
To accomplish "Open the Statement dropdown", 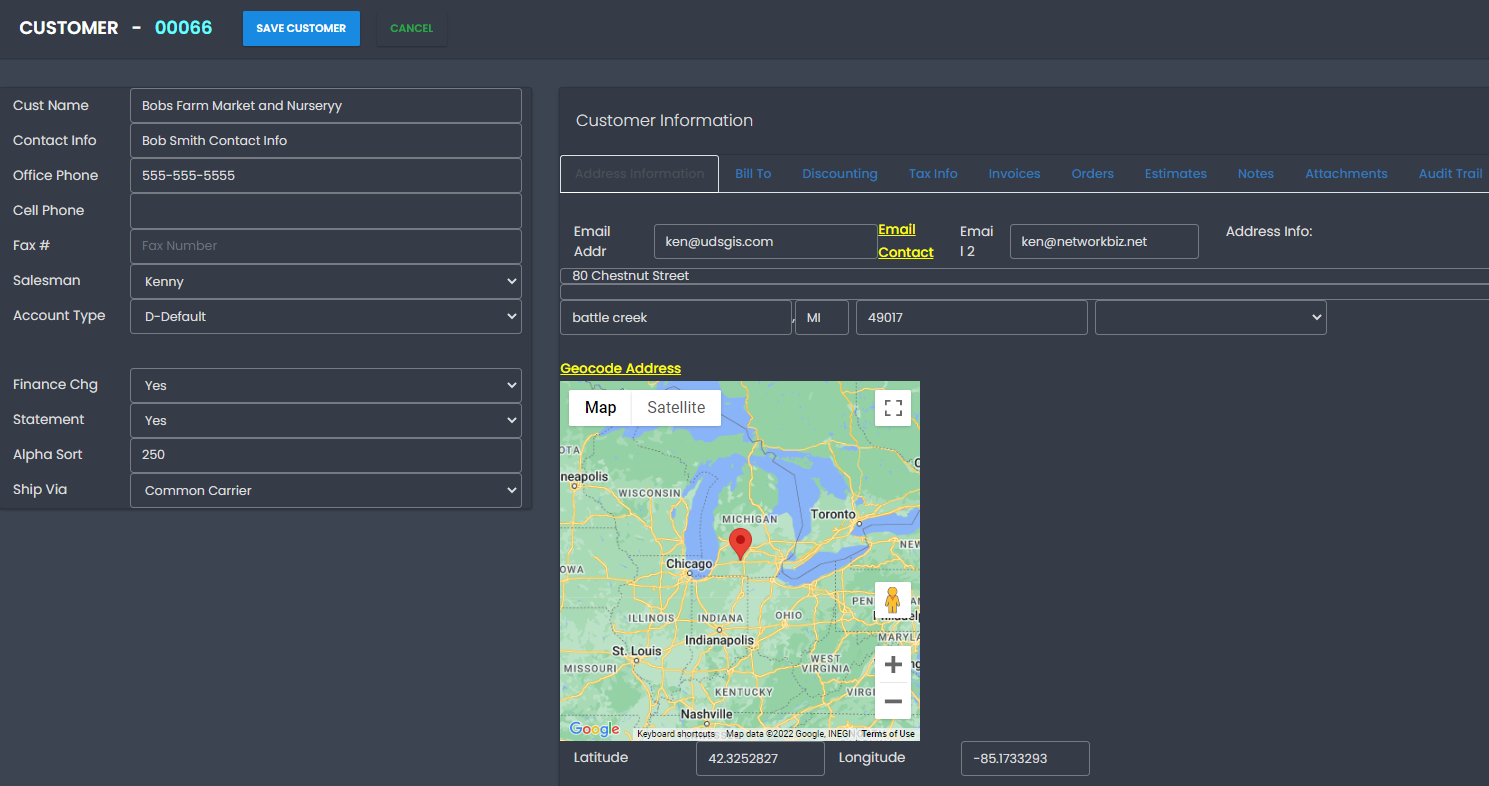I will pos(326,420).
